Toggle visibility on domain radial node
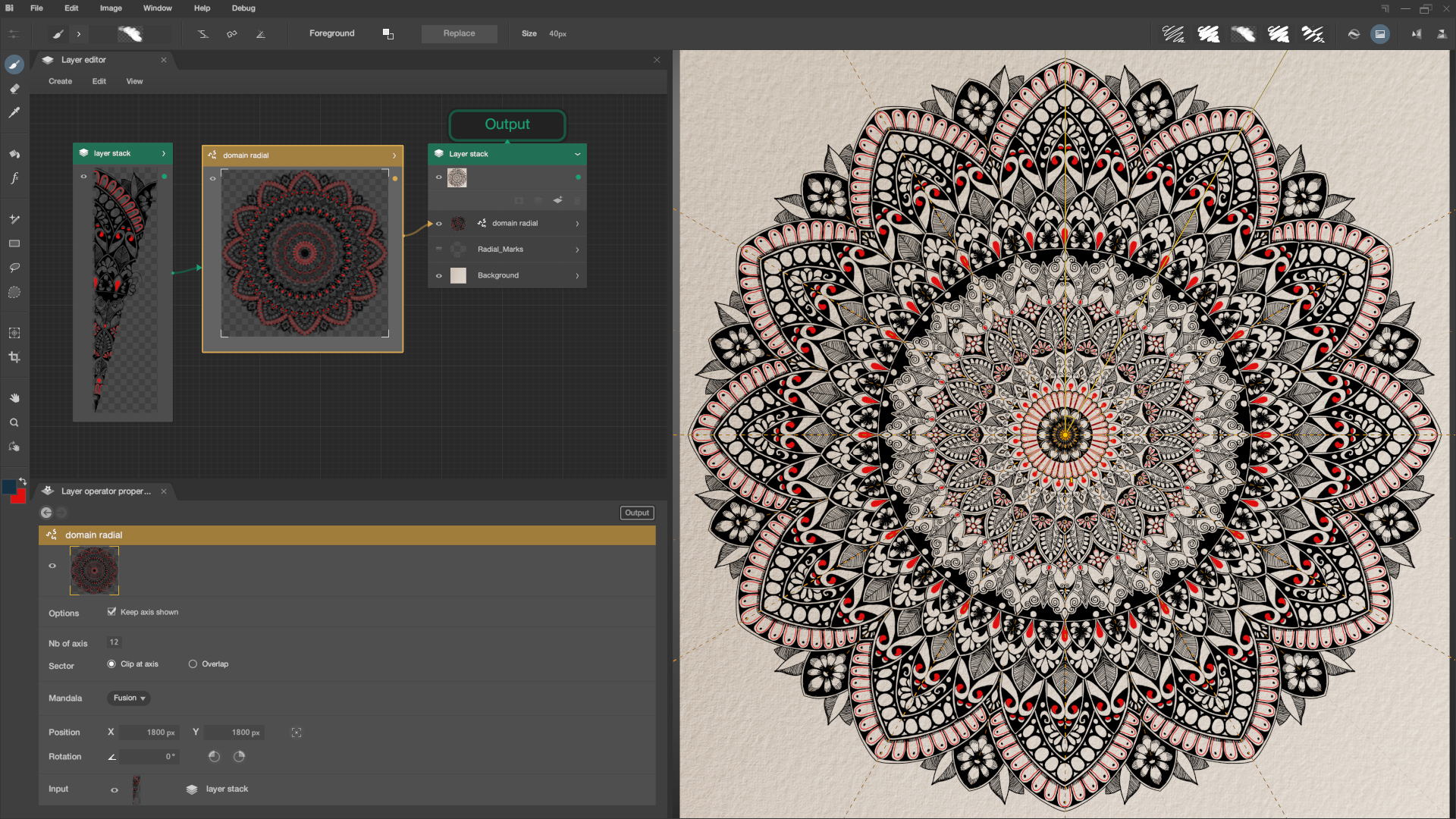This screenshot has width=1456, height=819. (x=213, y=179)
